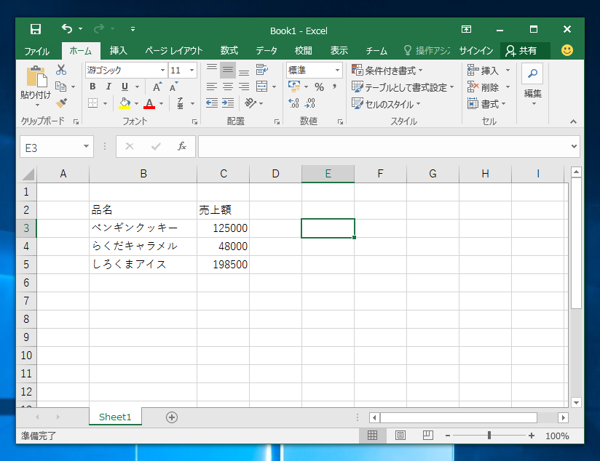Select column E header
Screen dimensions: 600x461
[328, 174]
